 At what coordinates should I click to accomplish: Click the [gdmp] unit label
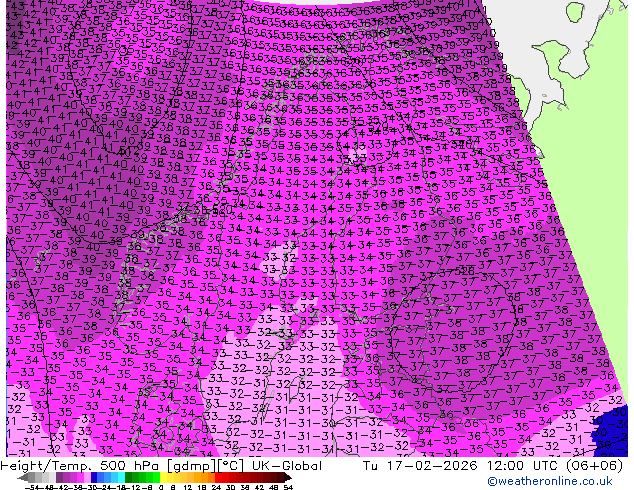click(192, 466)
